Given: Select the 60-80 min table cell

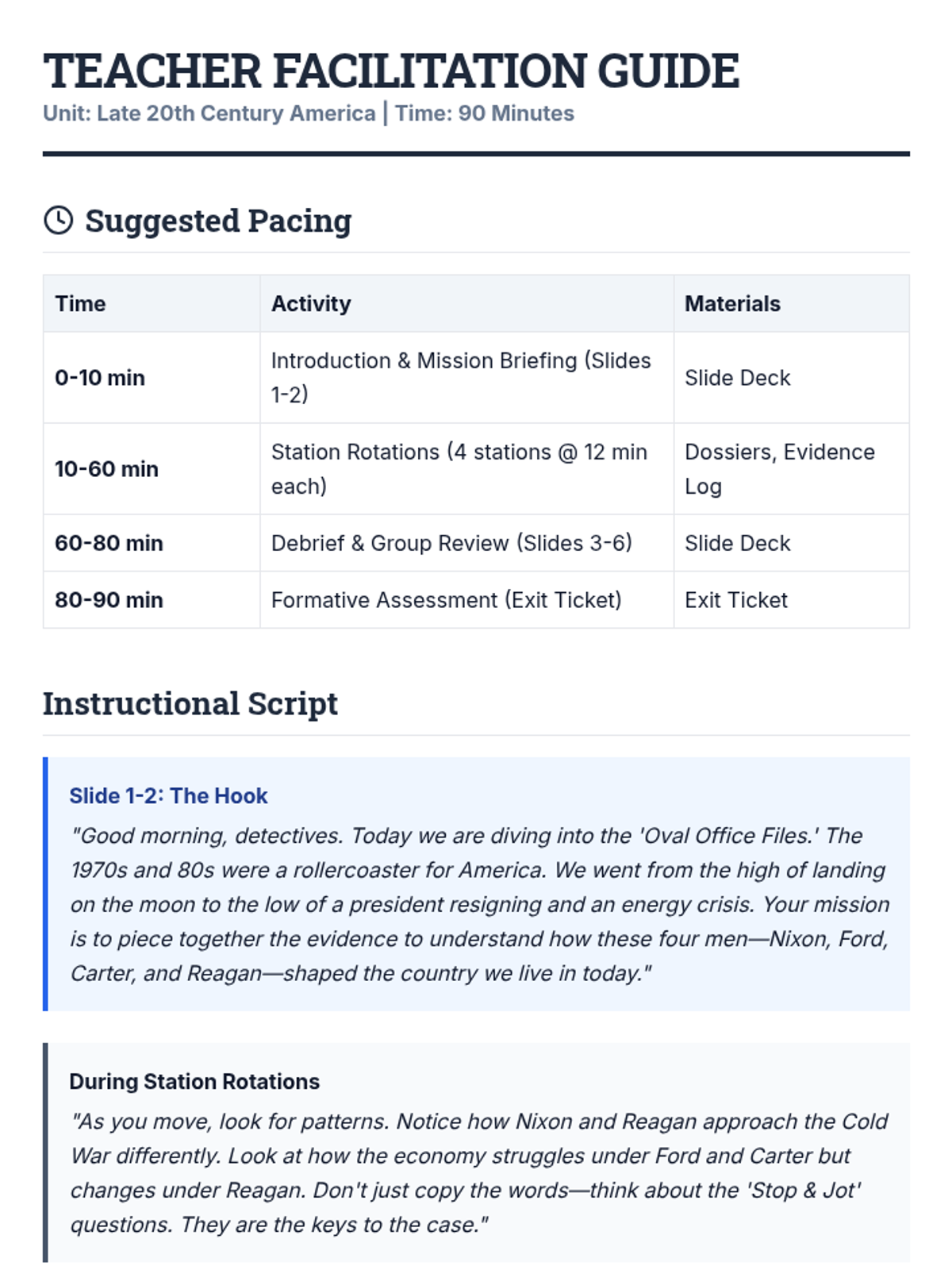Looking at the screenshot, I should [x=109, y=543].
